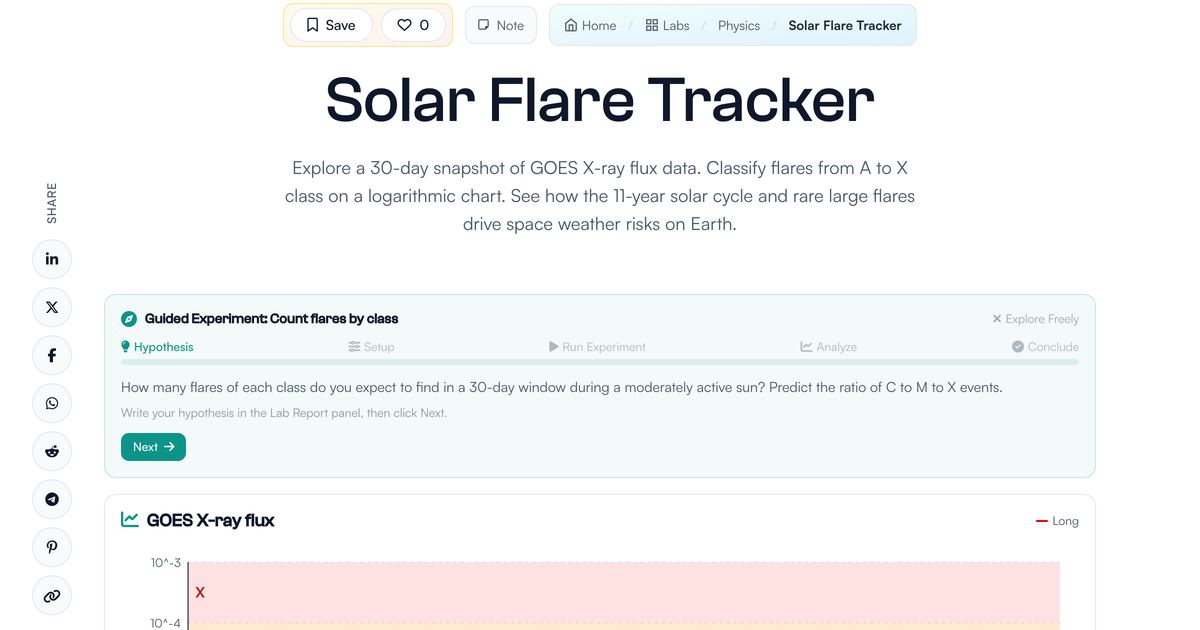Go to Home breadcrumb
The height and width of the screenshot is (630, 1200).
(x=590, y=25)
